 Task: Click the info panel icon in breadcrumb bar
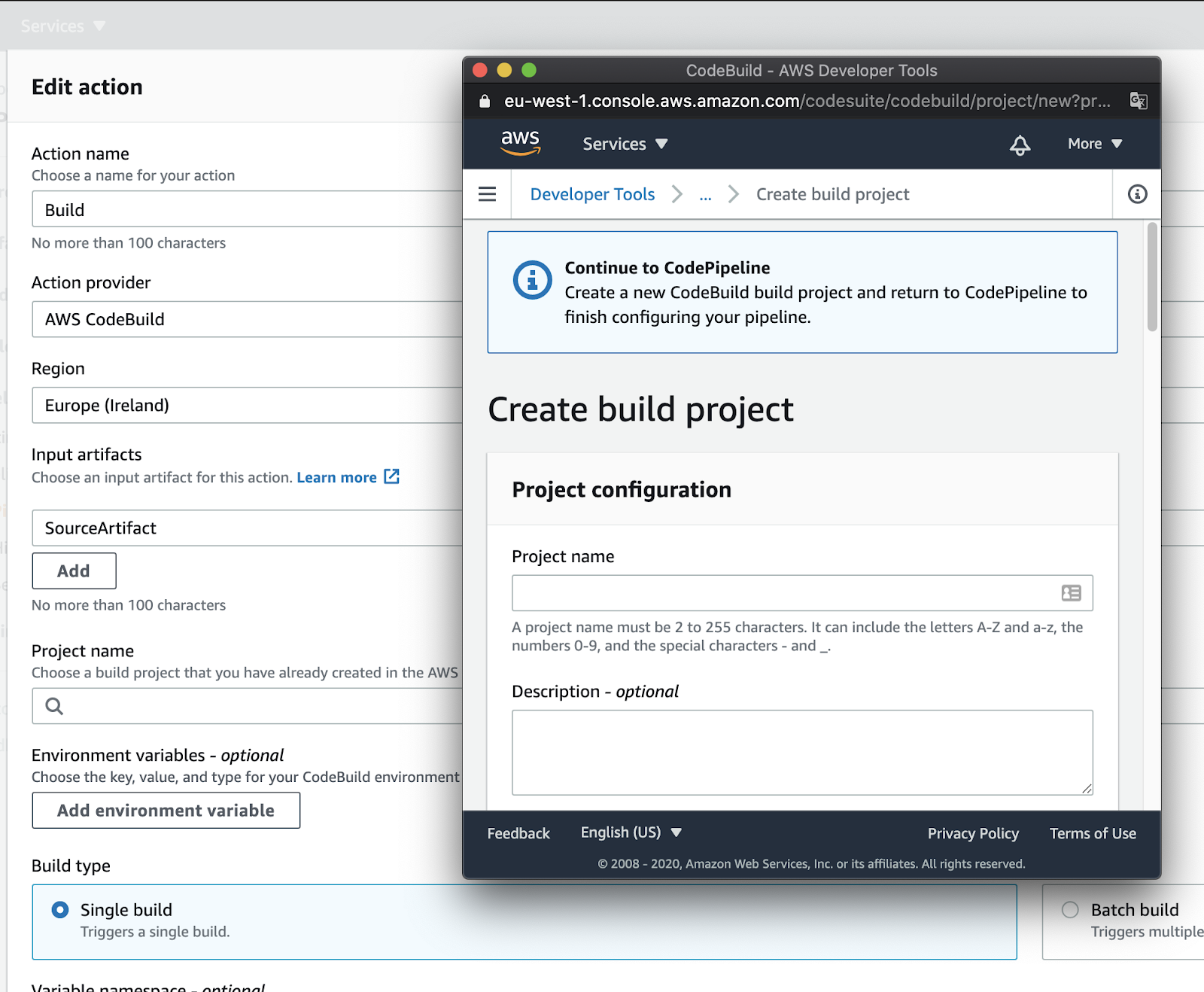1137,194
